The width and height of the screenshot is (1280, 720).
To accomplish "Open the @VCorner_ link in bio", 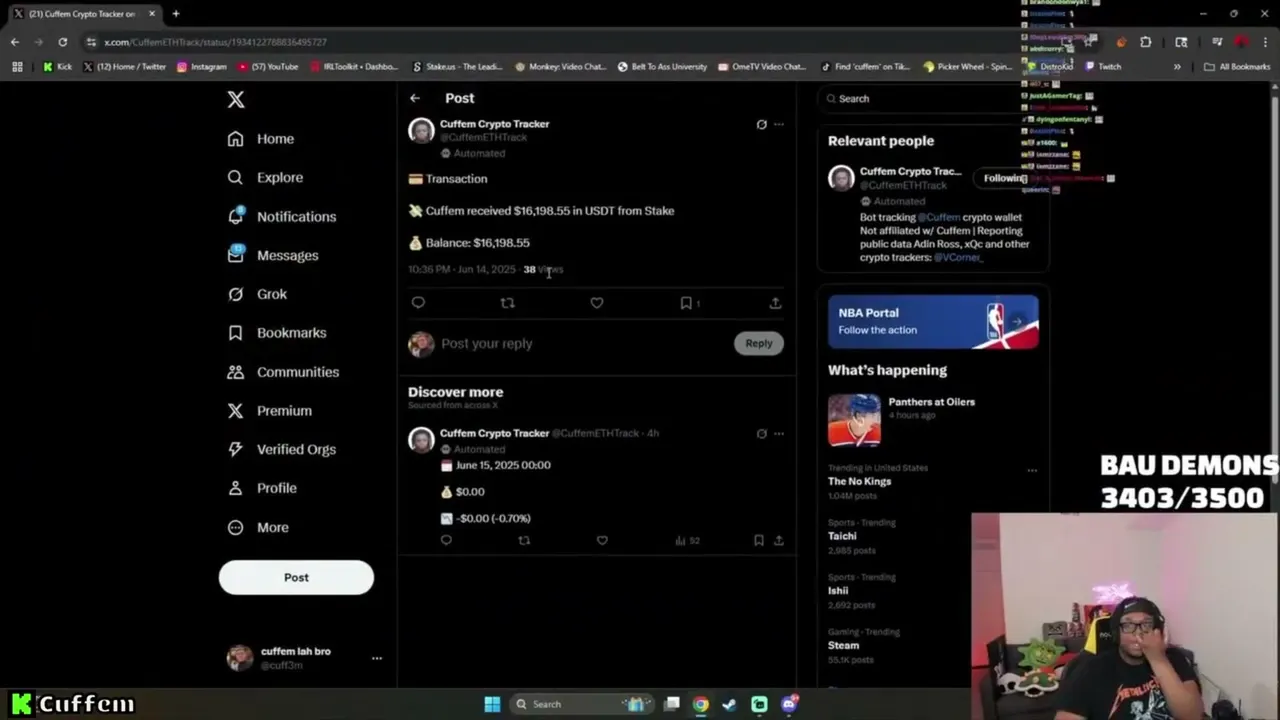I will pos(958,257).
